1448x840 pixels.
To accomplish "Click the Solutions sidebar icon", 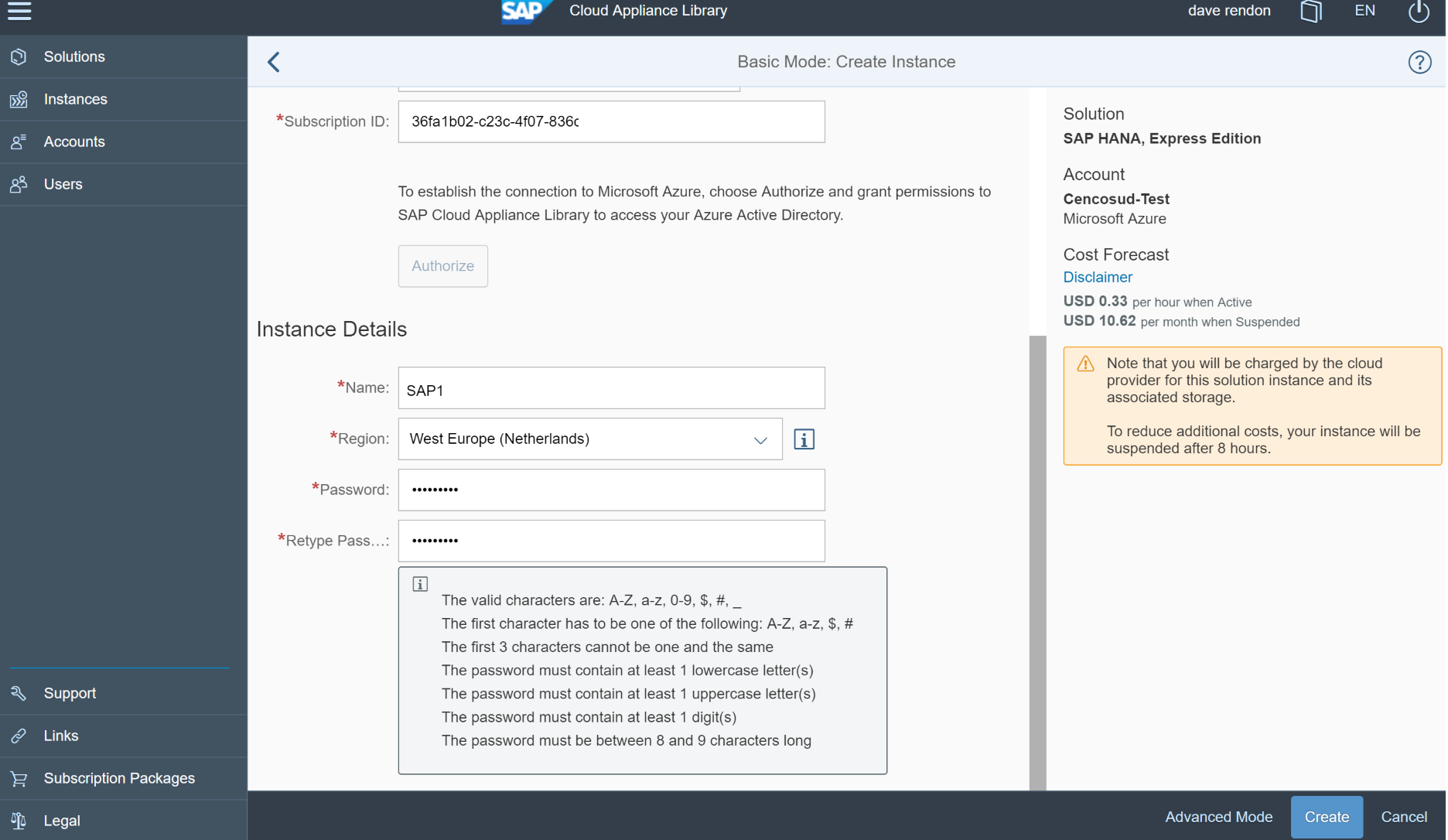I will click(x=19, y=56).
